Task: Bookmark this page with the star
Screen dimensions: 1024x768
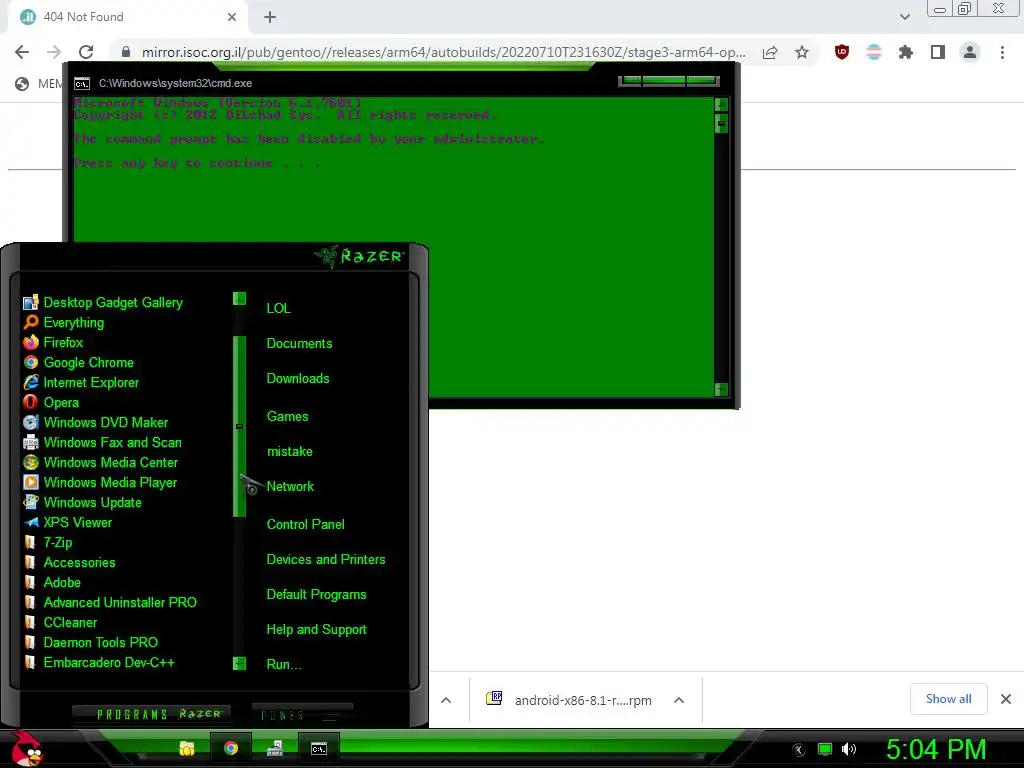Action: (802, 52)
